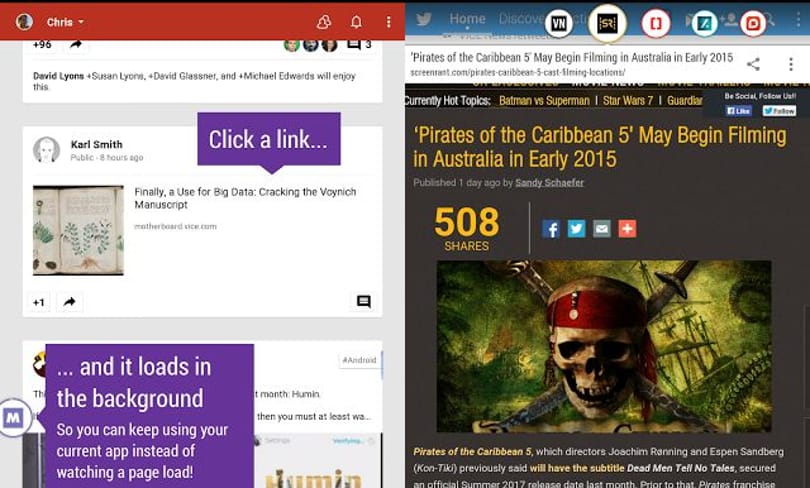Click the screenrant.com URL text

tap(518, 72)
